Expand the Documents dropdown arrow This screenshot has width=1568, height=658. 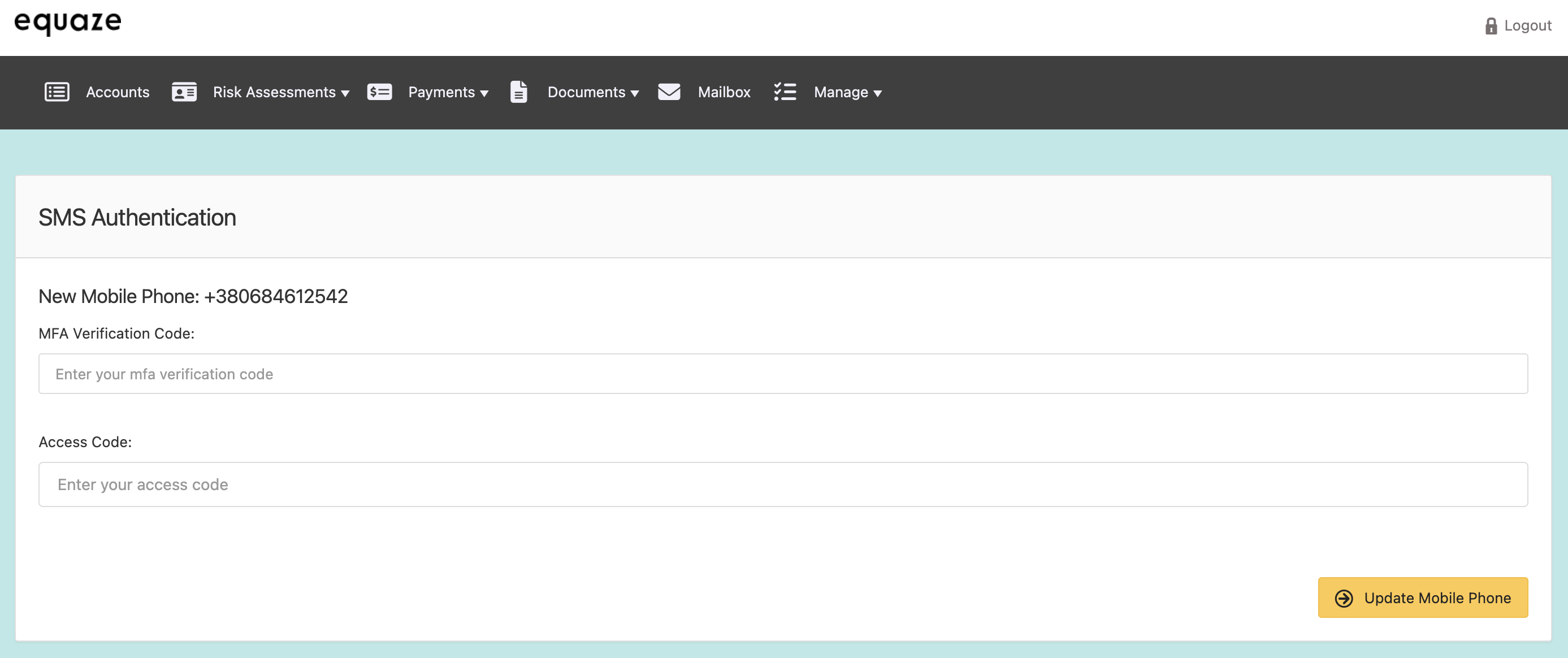pos(635,93)
